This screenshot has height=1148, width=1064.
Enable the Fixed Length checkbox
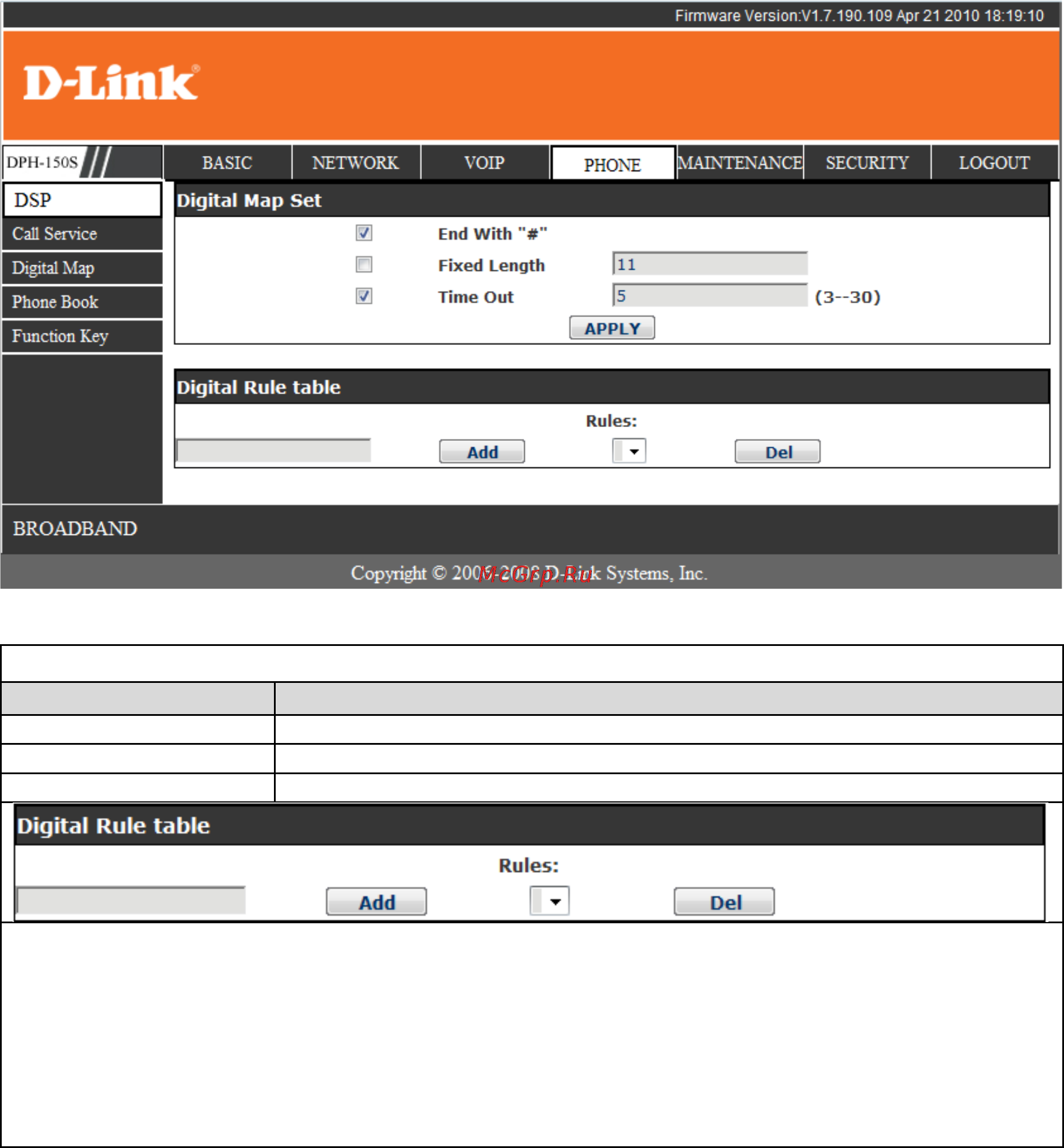pos(364,265)
